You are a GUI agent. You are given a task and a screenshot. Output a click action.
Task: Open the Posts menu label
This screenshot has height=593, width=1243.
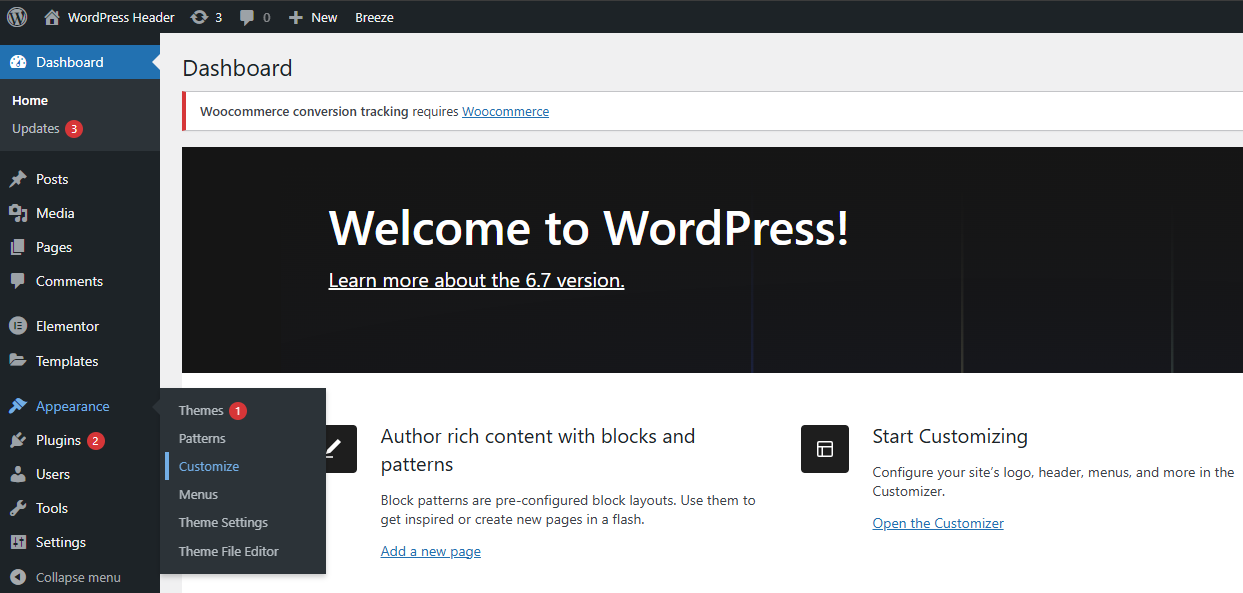click(52, 179)
